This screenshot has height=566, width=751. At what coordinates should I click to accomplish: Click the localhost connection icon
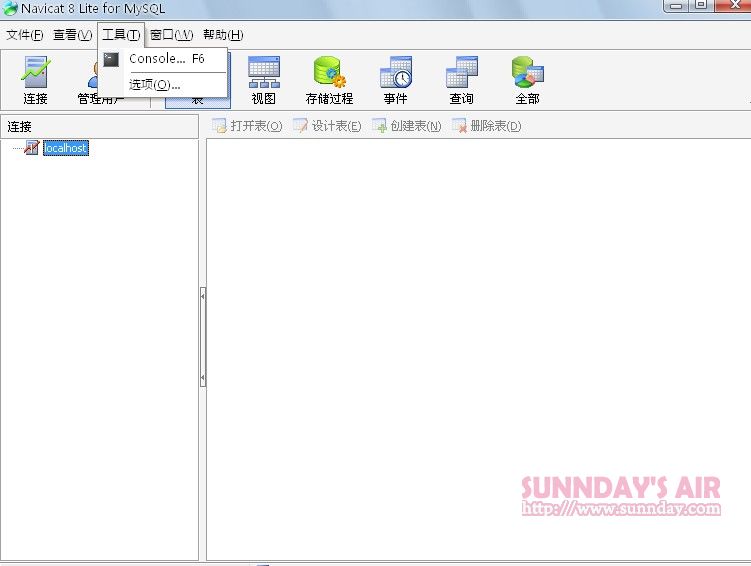coord(32,147)
